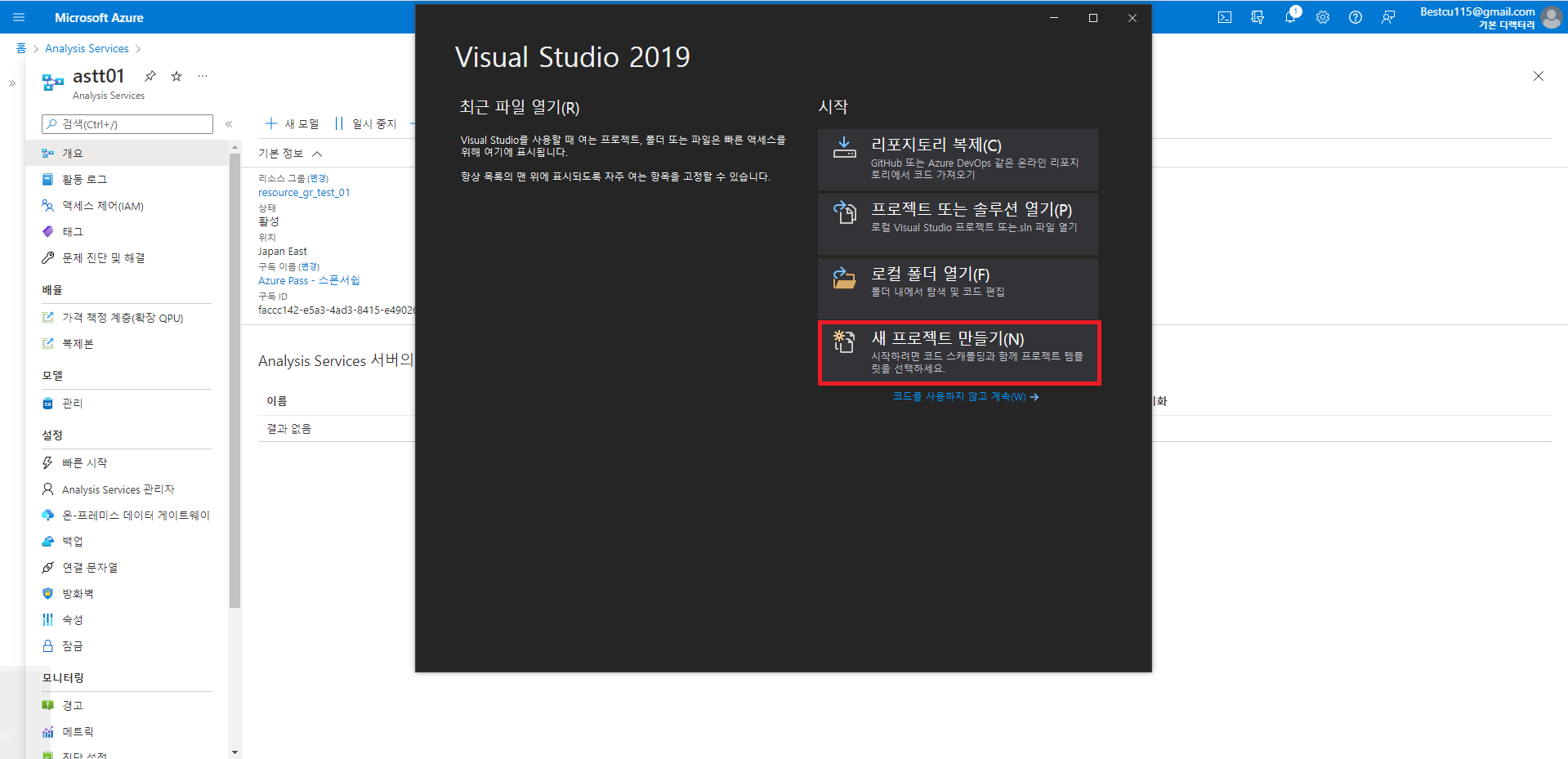Viewport: 1568px width, 759px height.
Task: Choose 로컬 폴더 열기(F) in Visual Studio
Action: click(958, 288)
